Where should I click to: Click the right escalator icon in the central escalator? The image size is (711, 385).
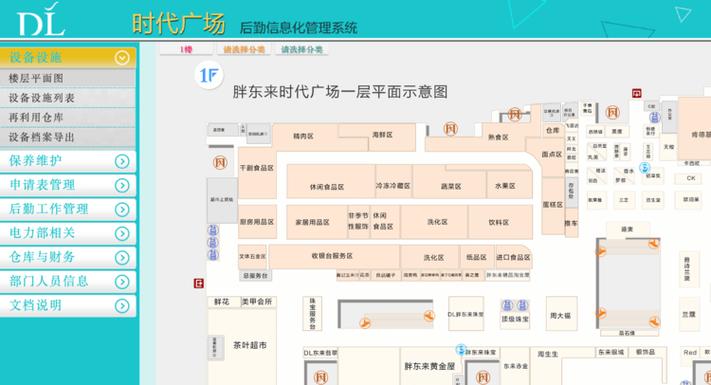pyautogui.click(x=429, y=316)
